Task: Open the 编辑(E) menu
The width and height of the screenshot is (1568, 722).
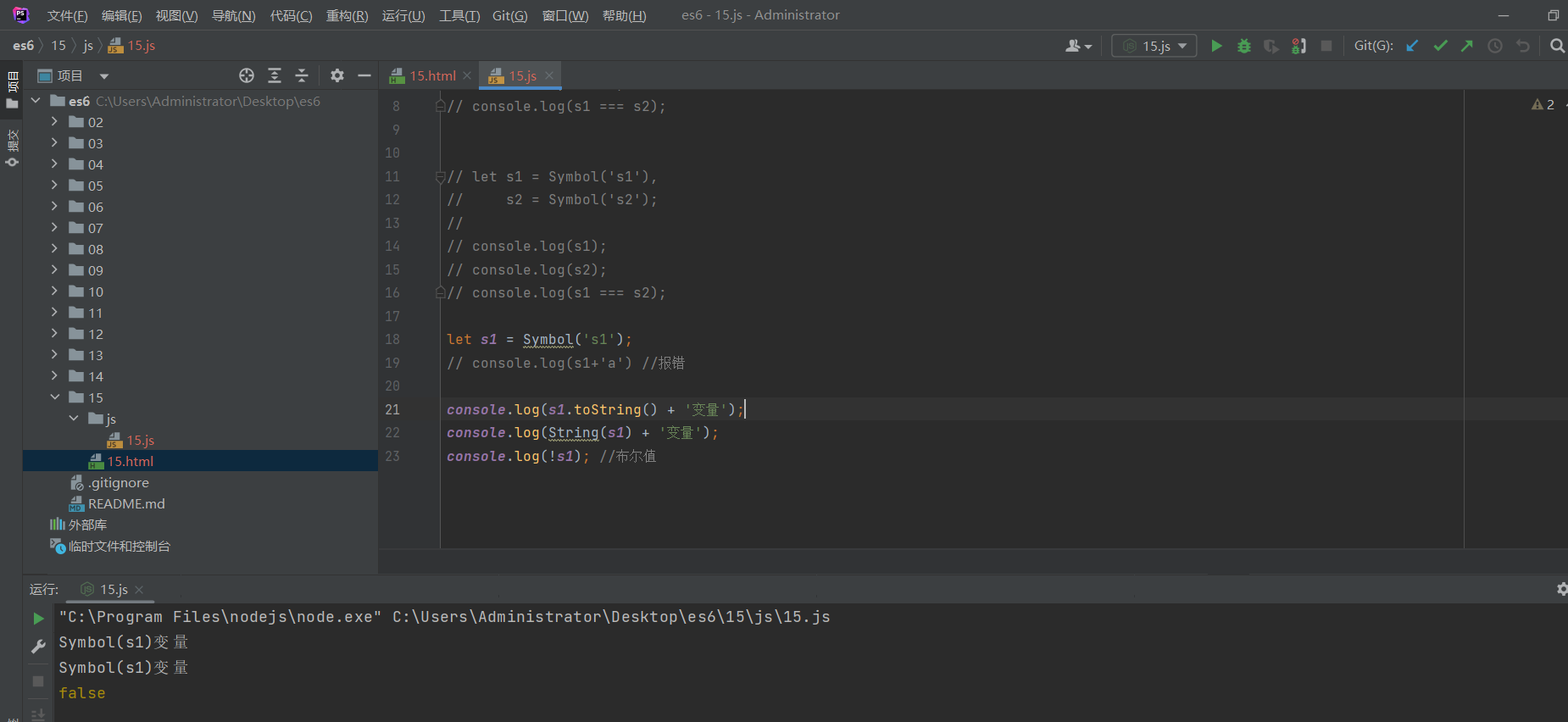Action: 121,16
